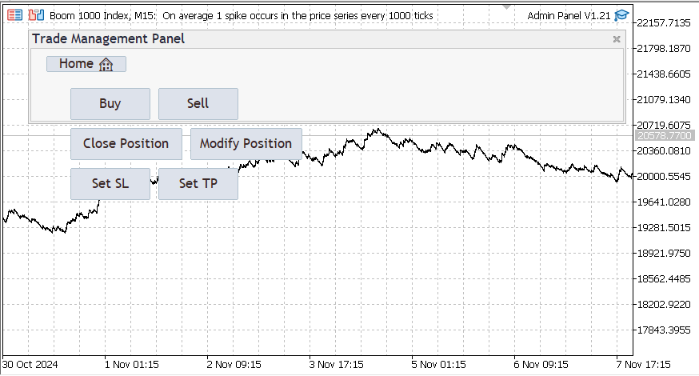699x376 pixels.
Task: Click the 30 Oct 2024 date label
Action: coord(30,364)
